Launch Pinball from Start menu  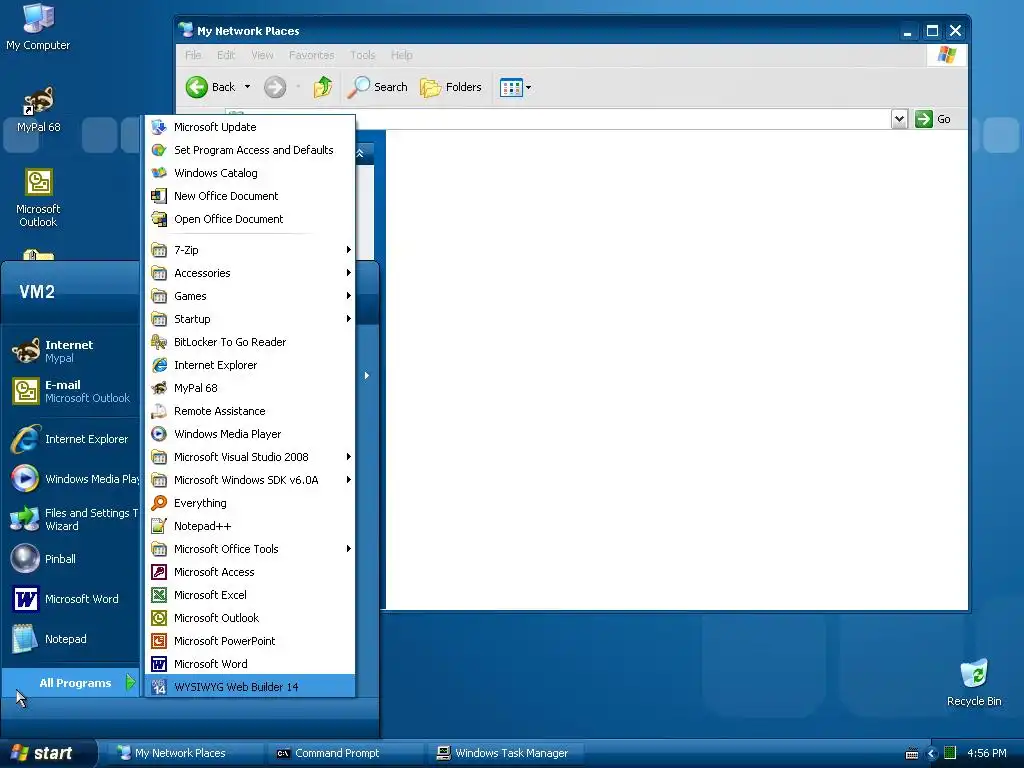(72, 559)
